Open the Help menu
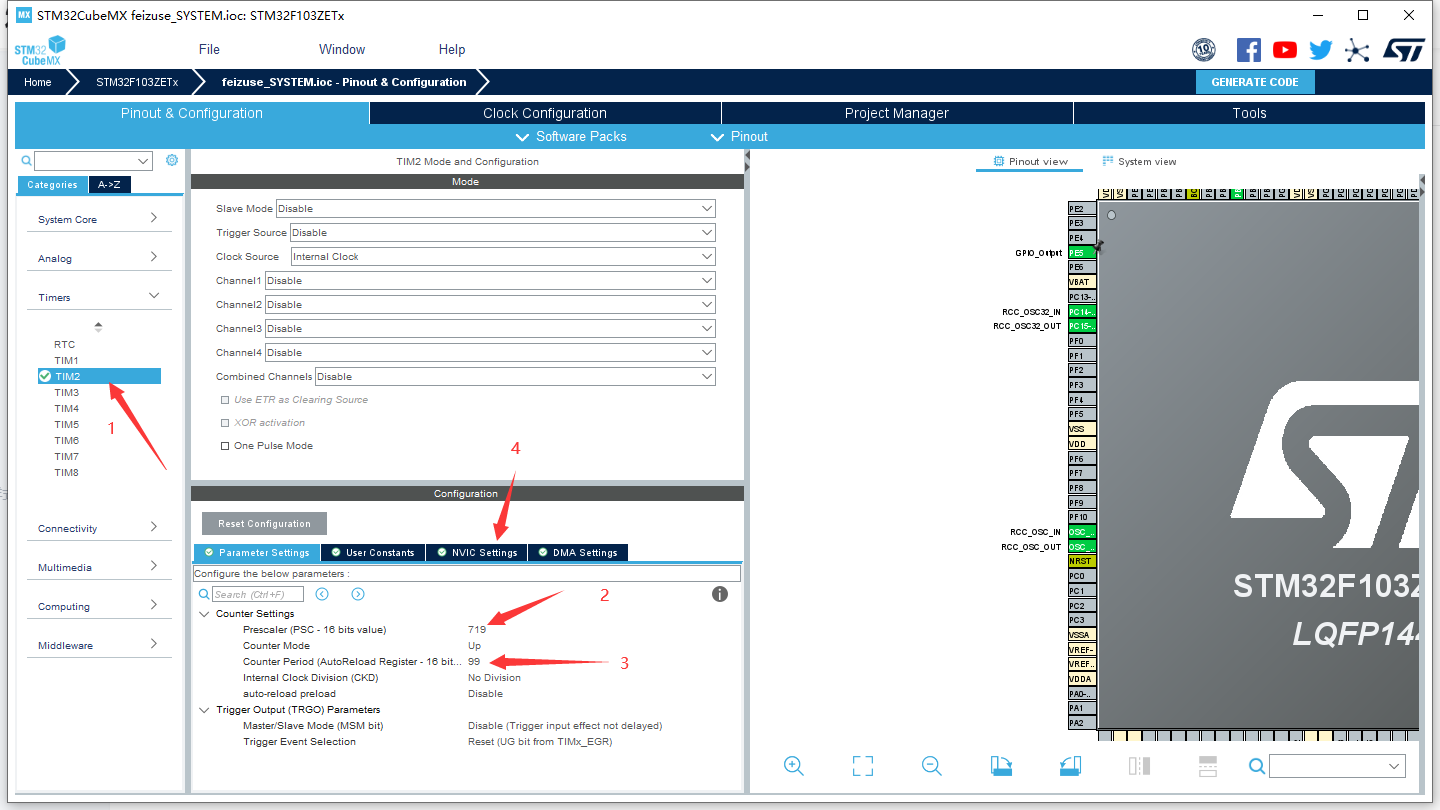This screenshot has height=810, width=1440. [x=452, y=50]
